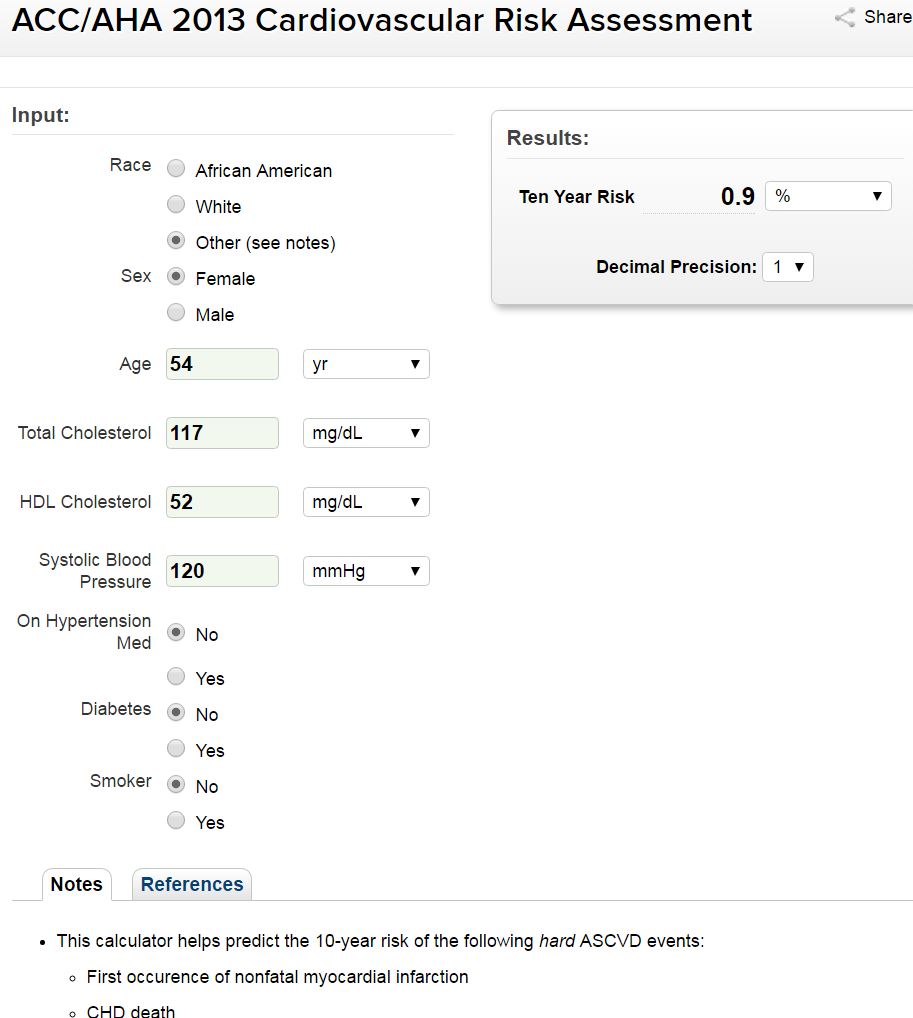The height and width of the screenshot is (1018, 913).
Task: Open Ten Year Risk percent unit dropdown
Action: tap(828, 196)
